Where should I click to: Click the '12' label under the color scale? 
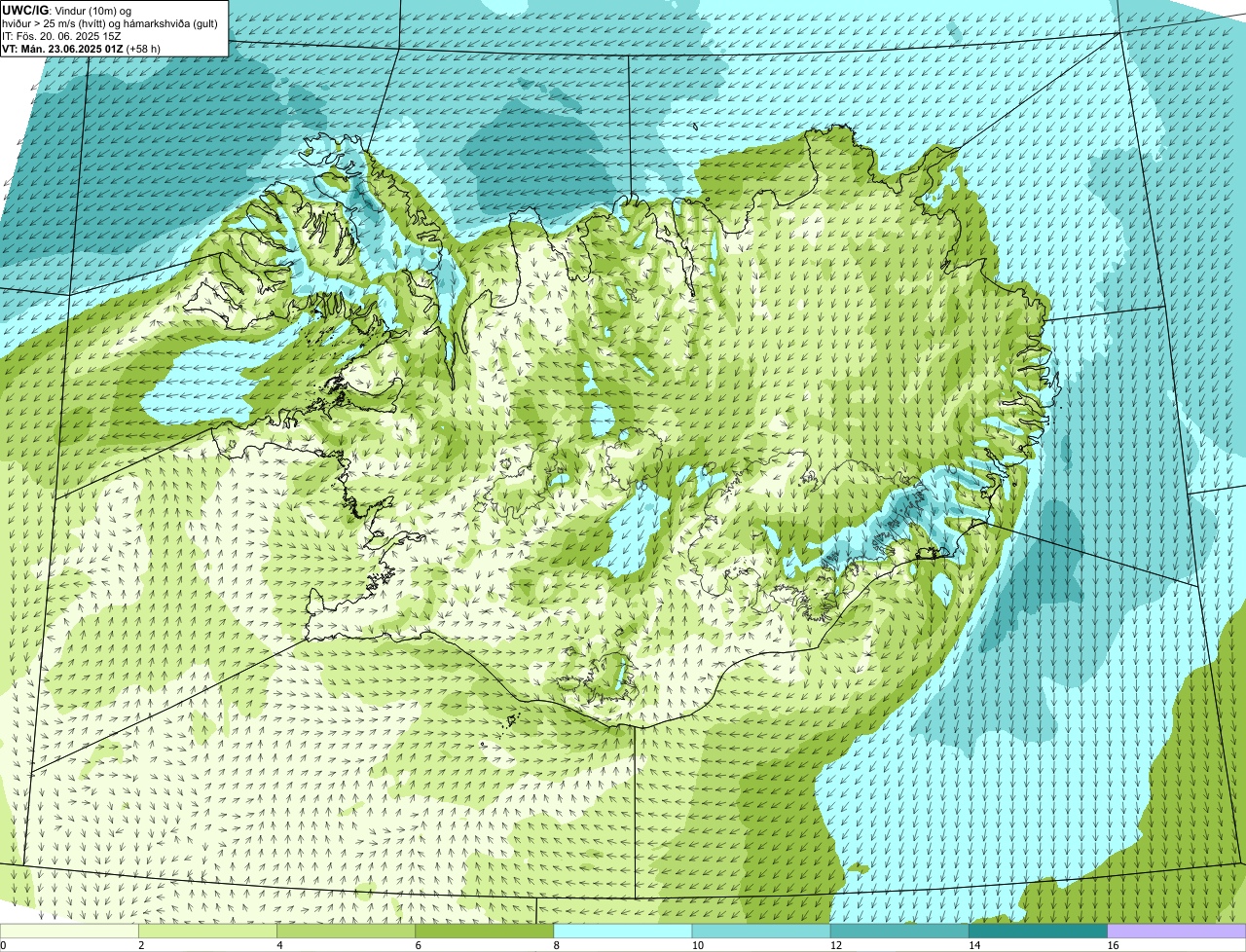[835, 945]
